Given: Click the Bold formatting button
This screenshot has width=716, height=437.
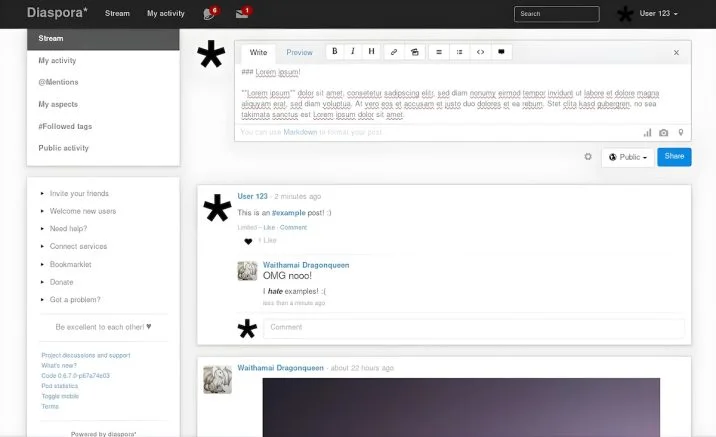Looking at the screenshot, I should tap(335, 51).
